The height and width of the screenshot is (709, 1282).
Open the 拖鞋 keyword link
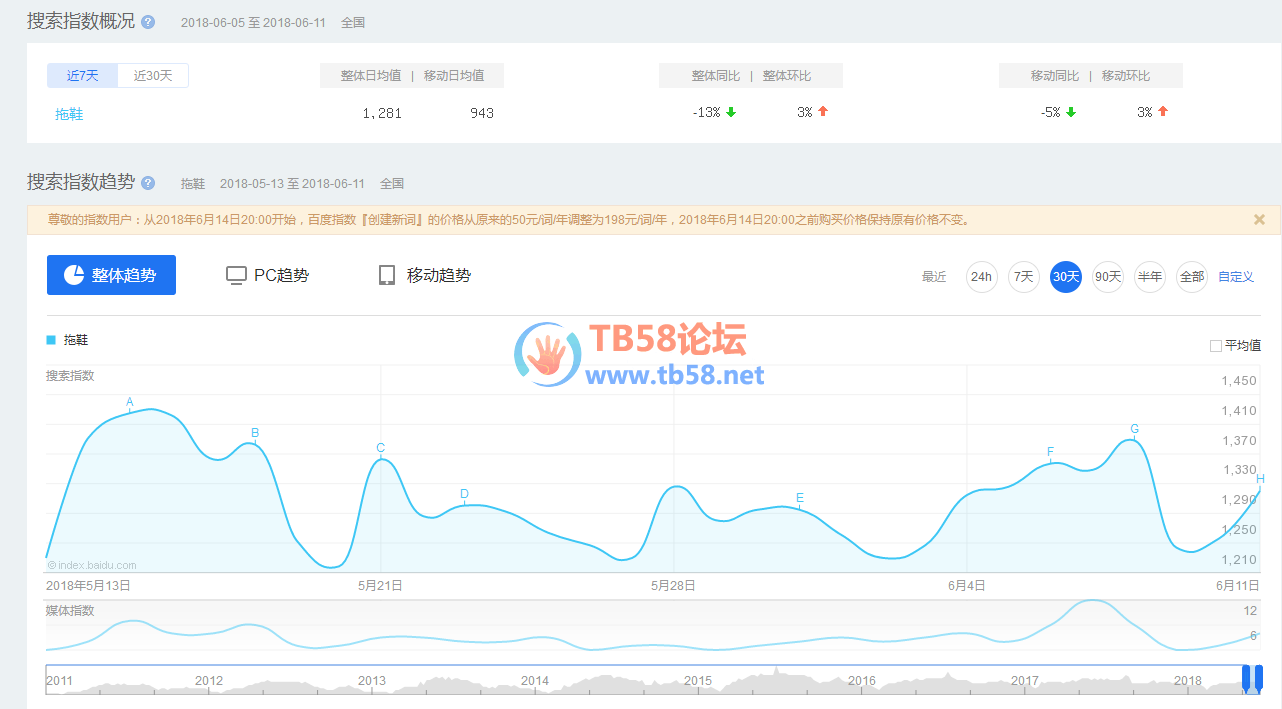click(x=69, y=114)
